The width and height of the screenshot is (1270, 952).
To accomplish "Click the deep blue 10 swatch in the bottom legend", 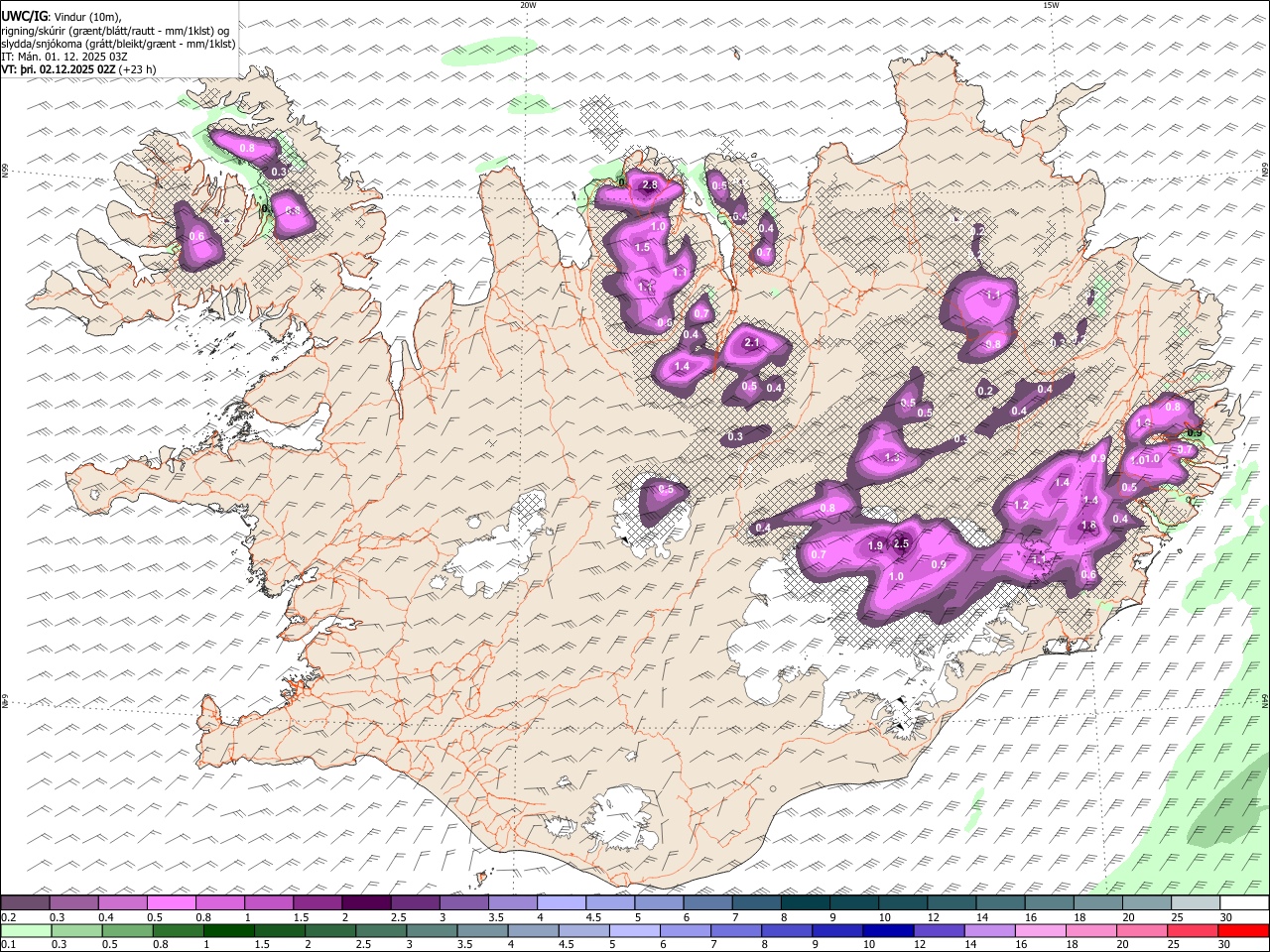I will coord(887,931).
